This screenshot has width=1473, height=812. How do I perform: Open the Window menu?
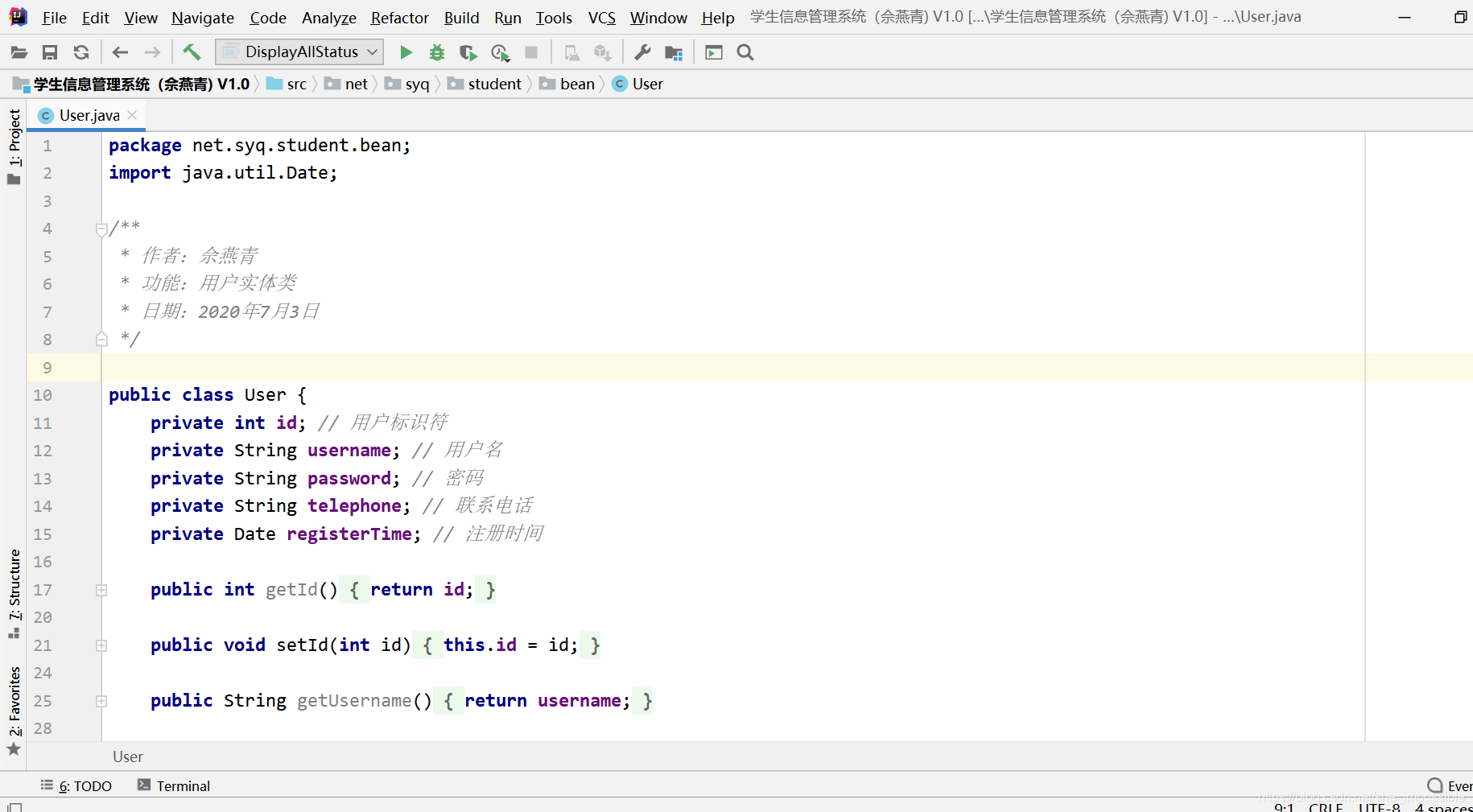point(658,17)
